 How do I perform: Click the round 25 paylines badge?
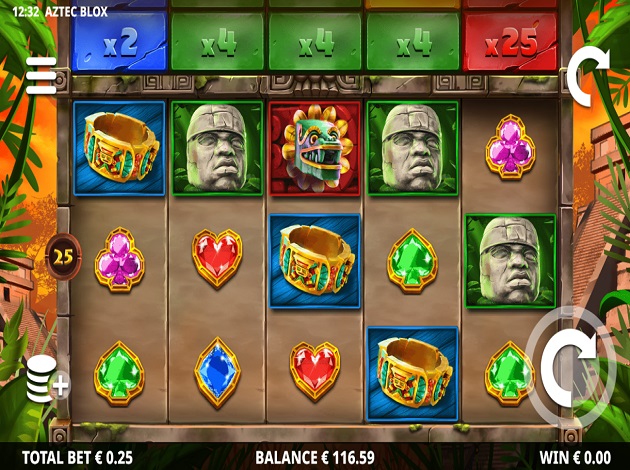click(63, 257)
